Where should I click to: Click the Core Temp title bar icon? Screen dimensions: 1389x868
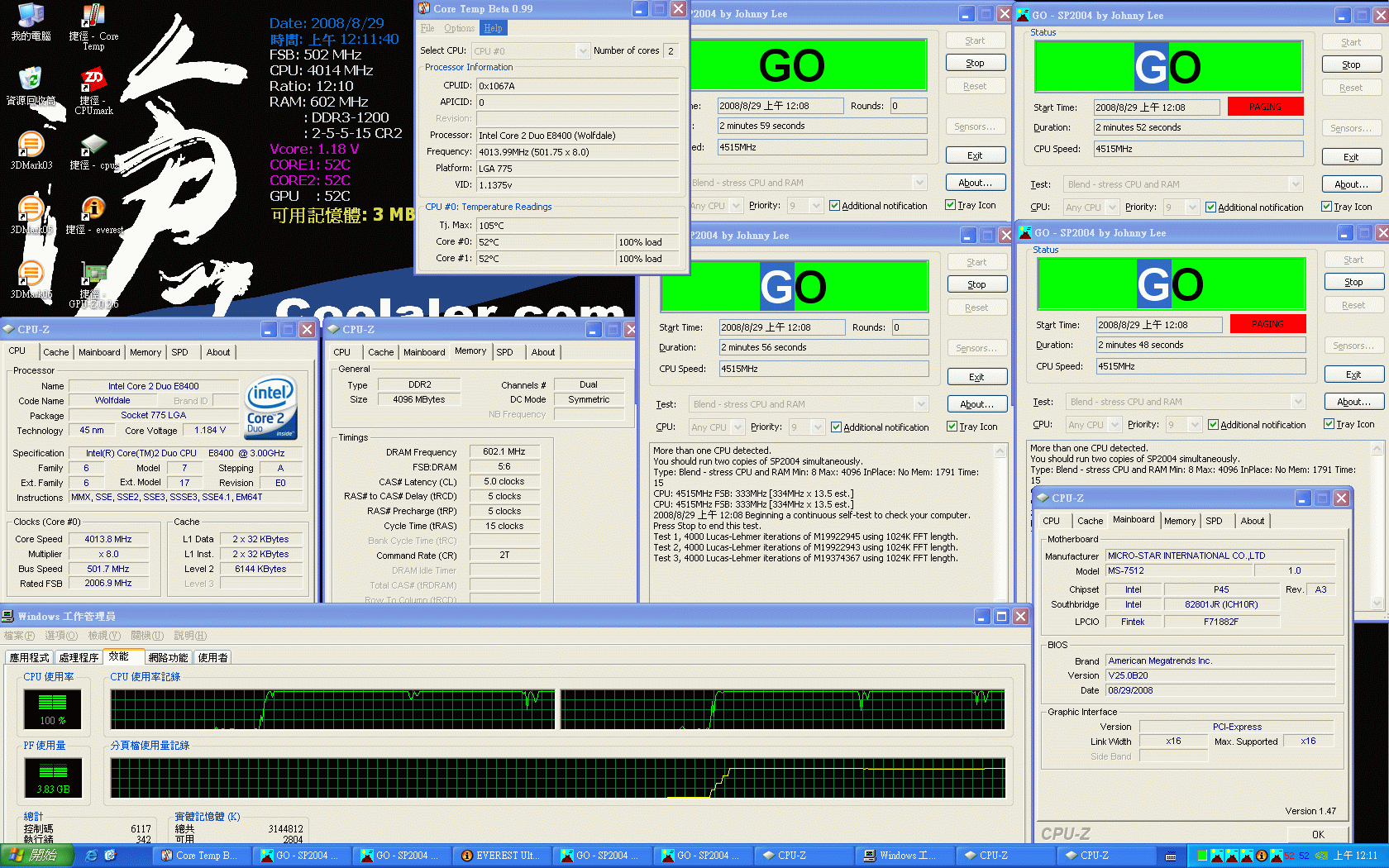424,8
